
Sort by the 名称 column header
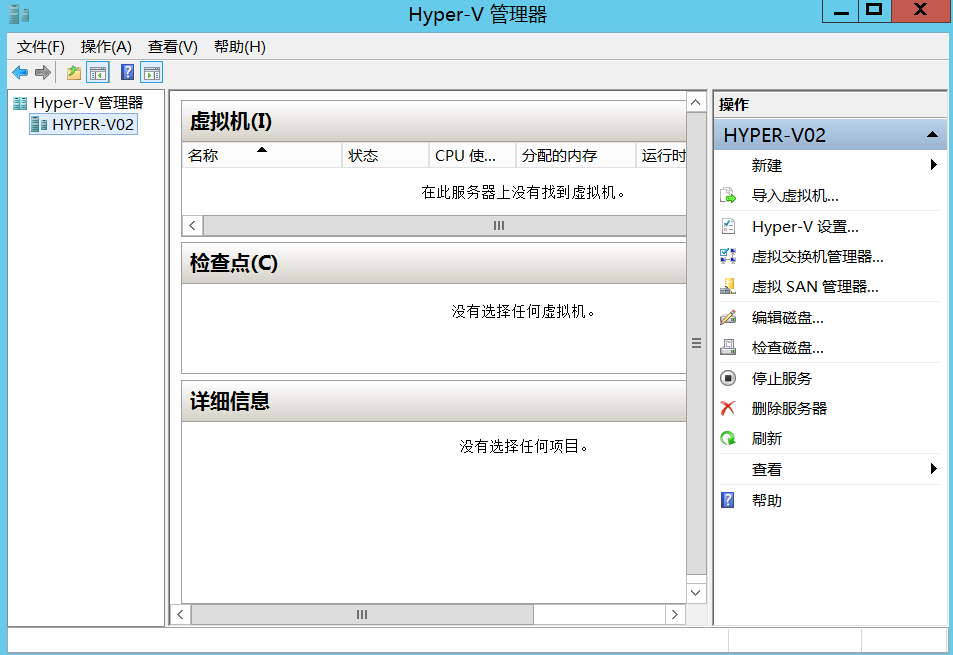(x=262, y=156)
